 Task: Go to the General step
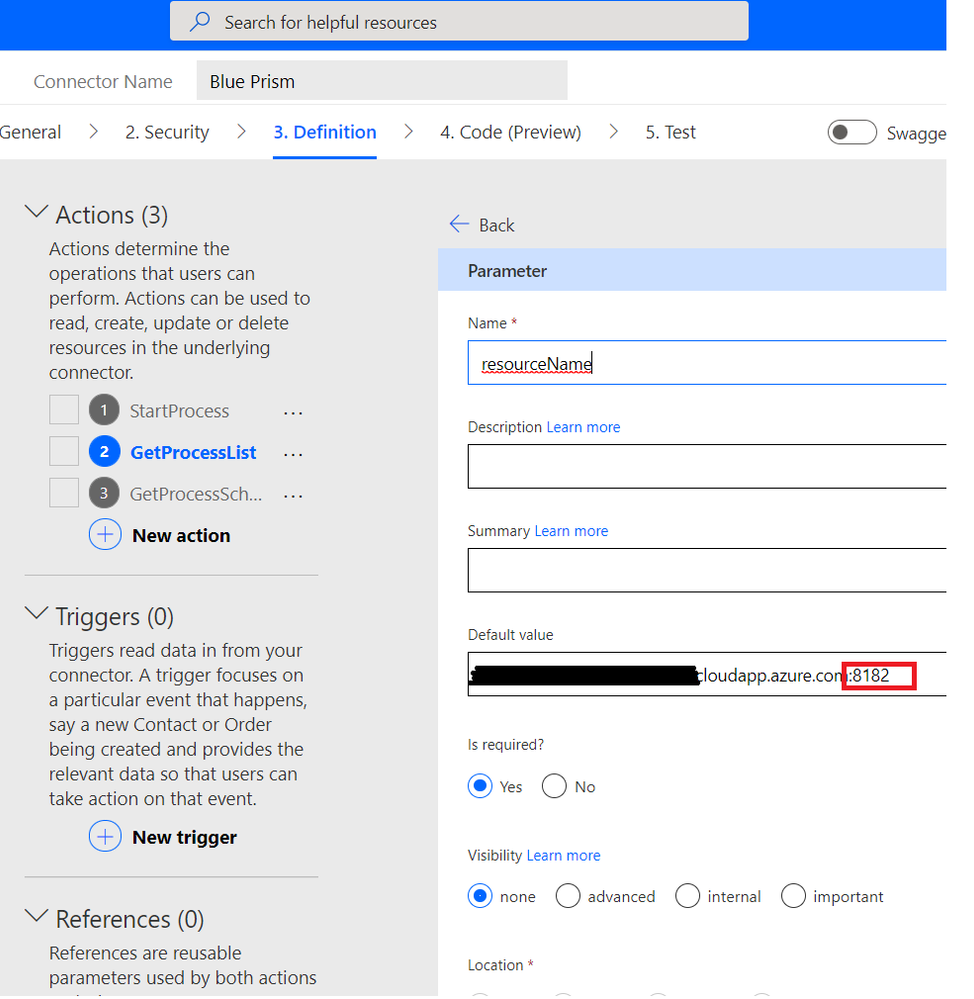point(30,132)
